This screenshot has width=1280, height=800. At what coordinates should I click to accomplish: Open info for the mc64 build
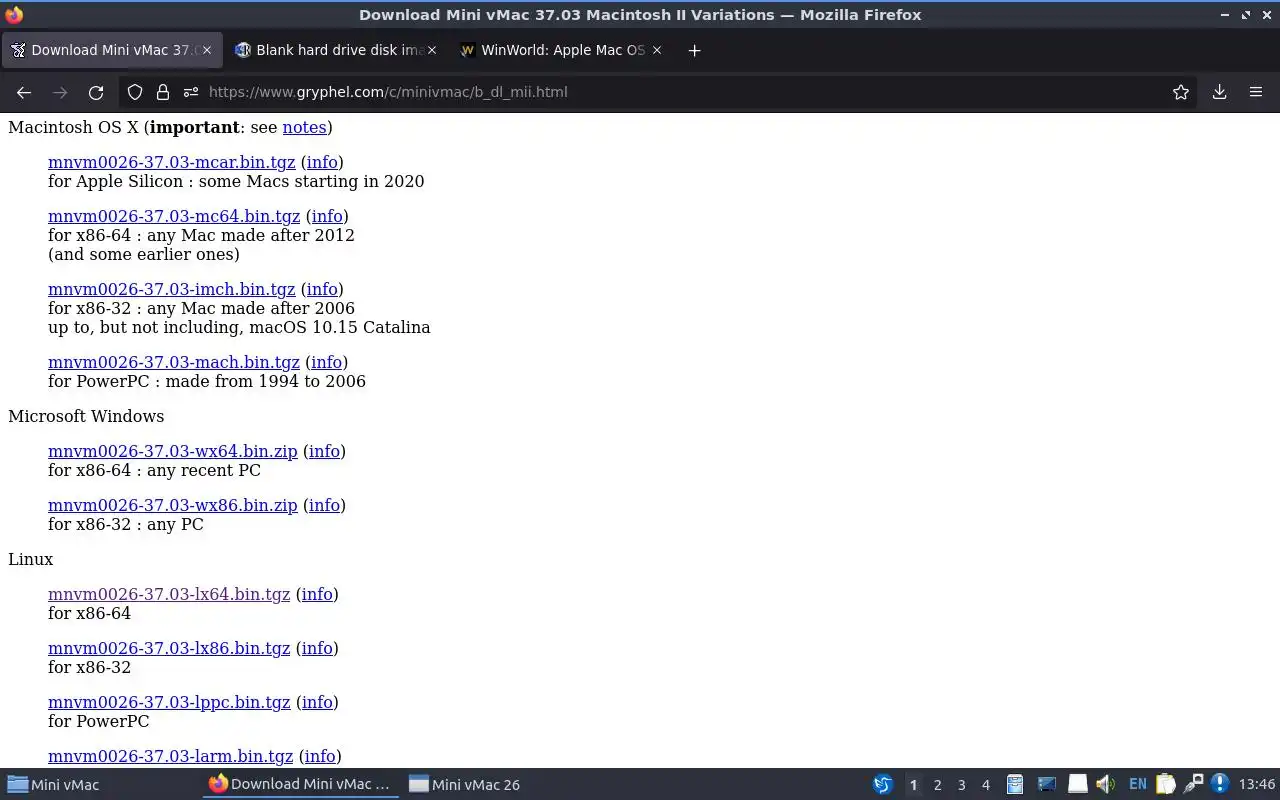pos(327,216)
